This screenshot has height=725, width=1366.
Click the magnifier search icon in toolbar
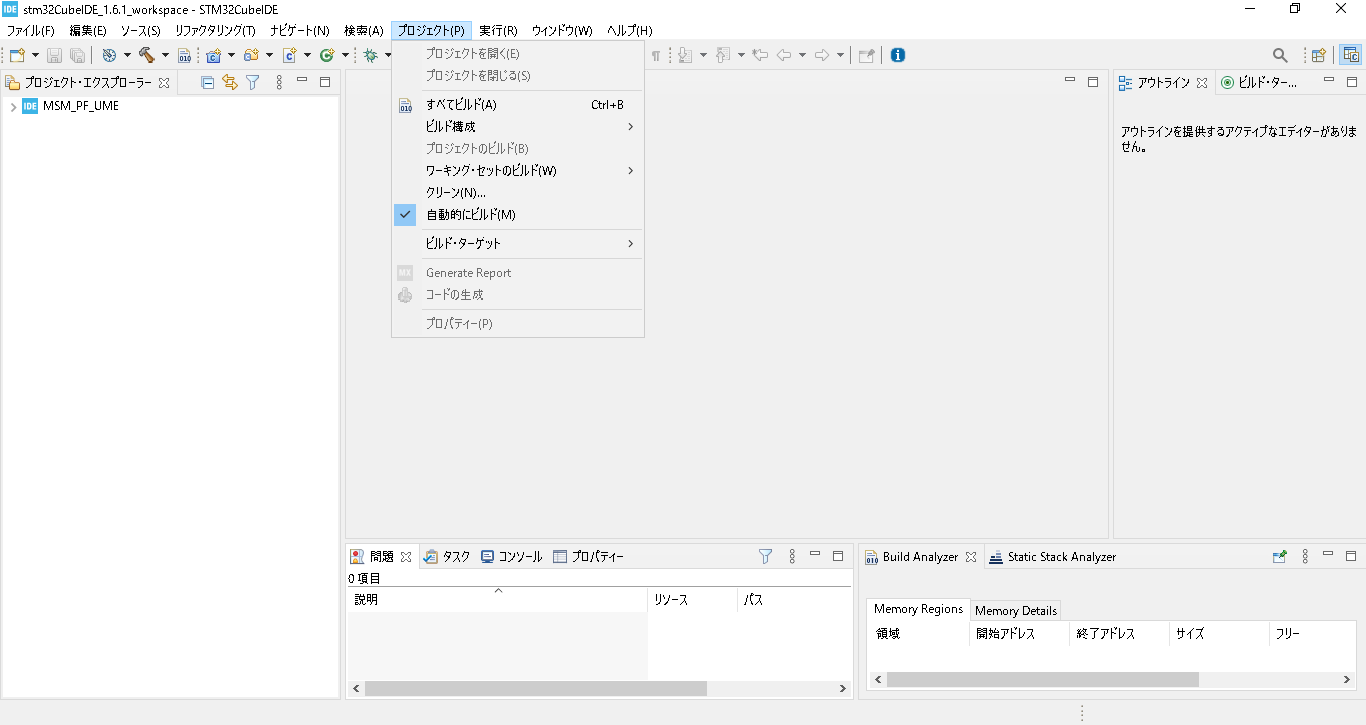pyautogui.click(x=1280, y=55)
